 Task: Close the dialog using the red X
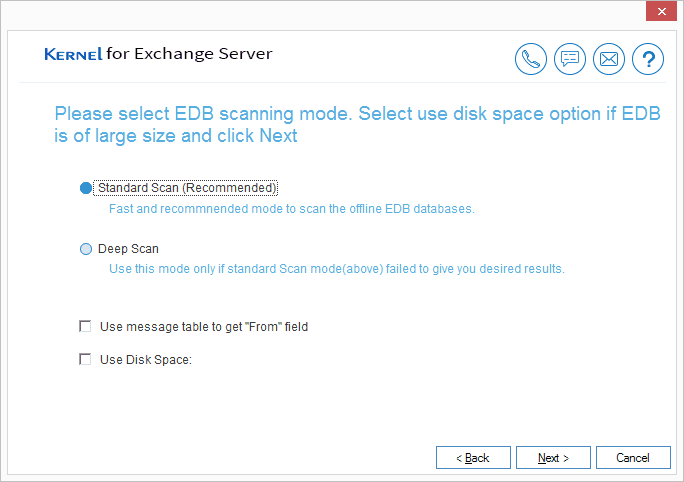pos(659,12)
